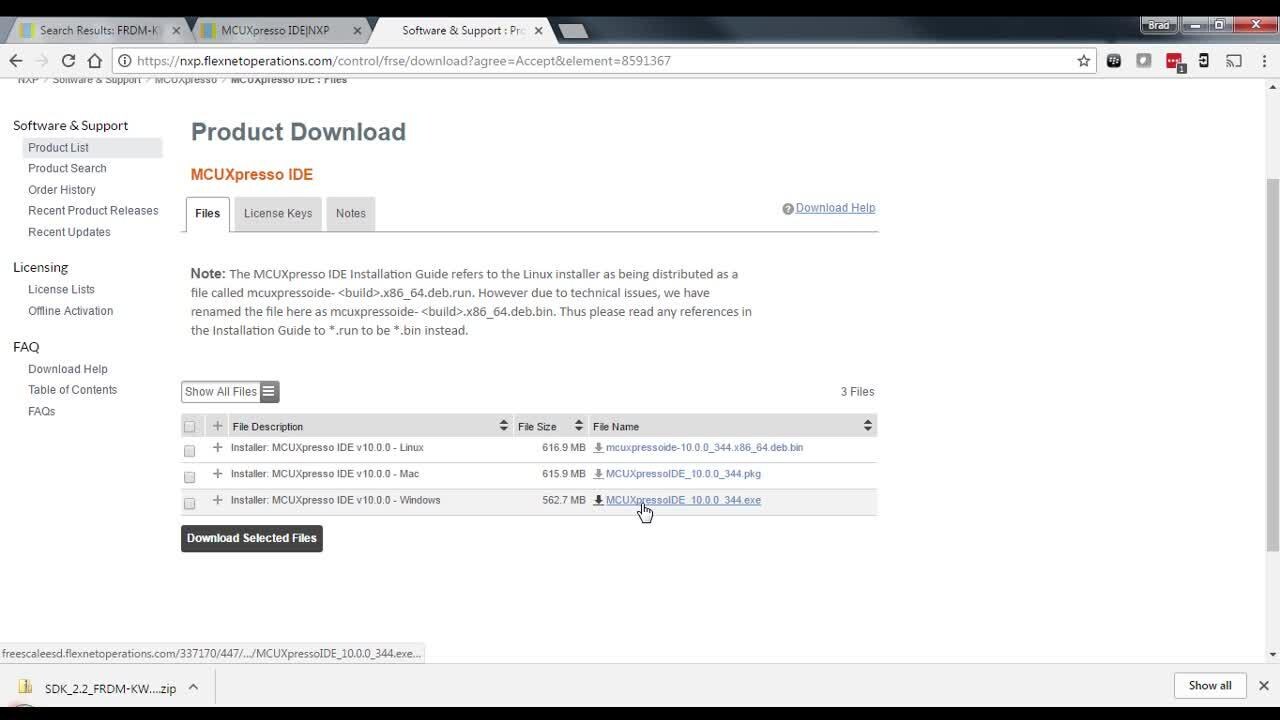1280x720 pixels.
Task: Click download arrow icon beside Mac pkg file
Action: pyautogui.click(x=598, y=474)
